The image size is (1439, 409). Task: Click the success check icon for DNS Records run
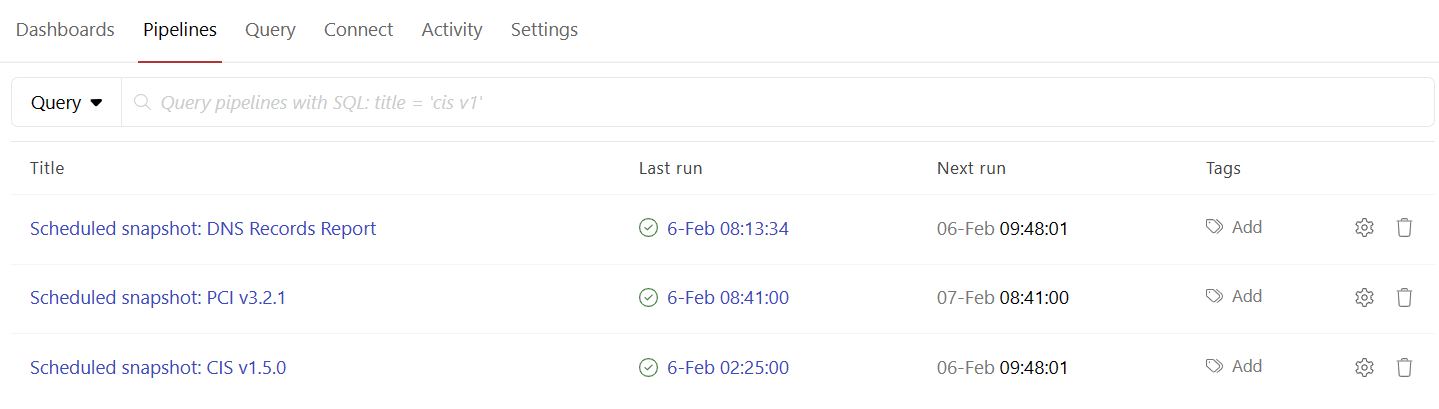[648, 228]
